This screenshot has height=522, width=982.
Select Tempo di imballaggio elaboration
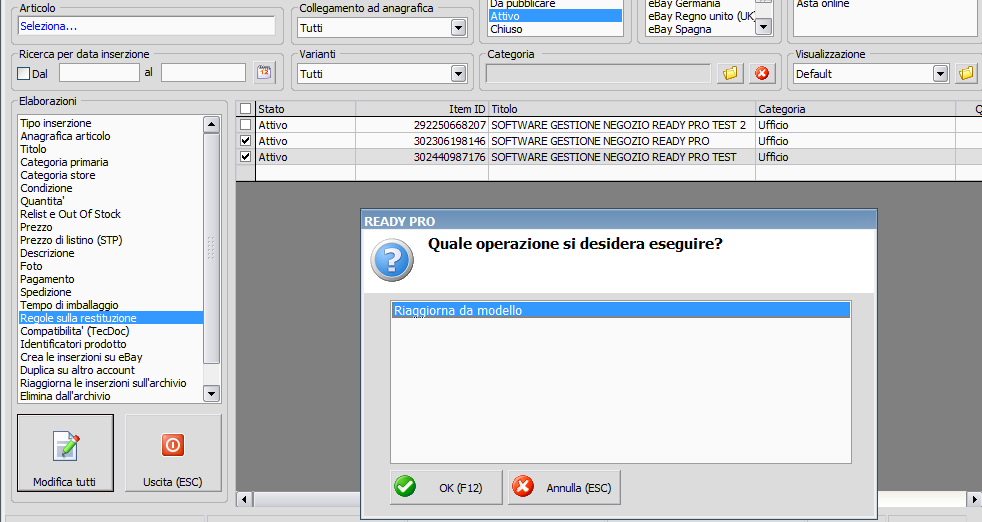[69, 305]
